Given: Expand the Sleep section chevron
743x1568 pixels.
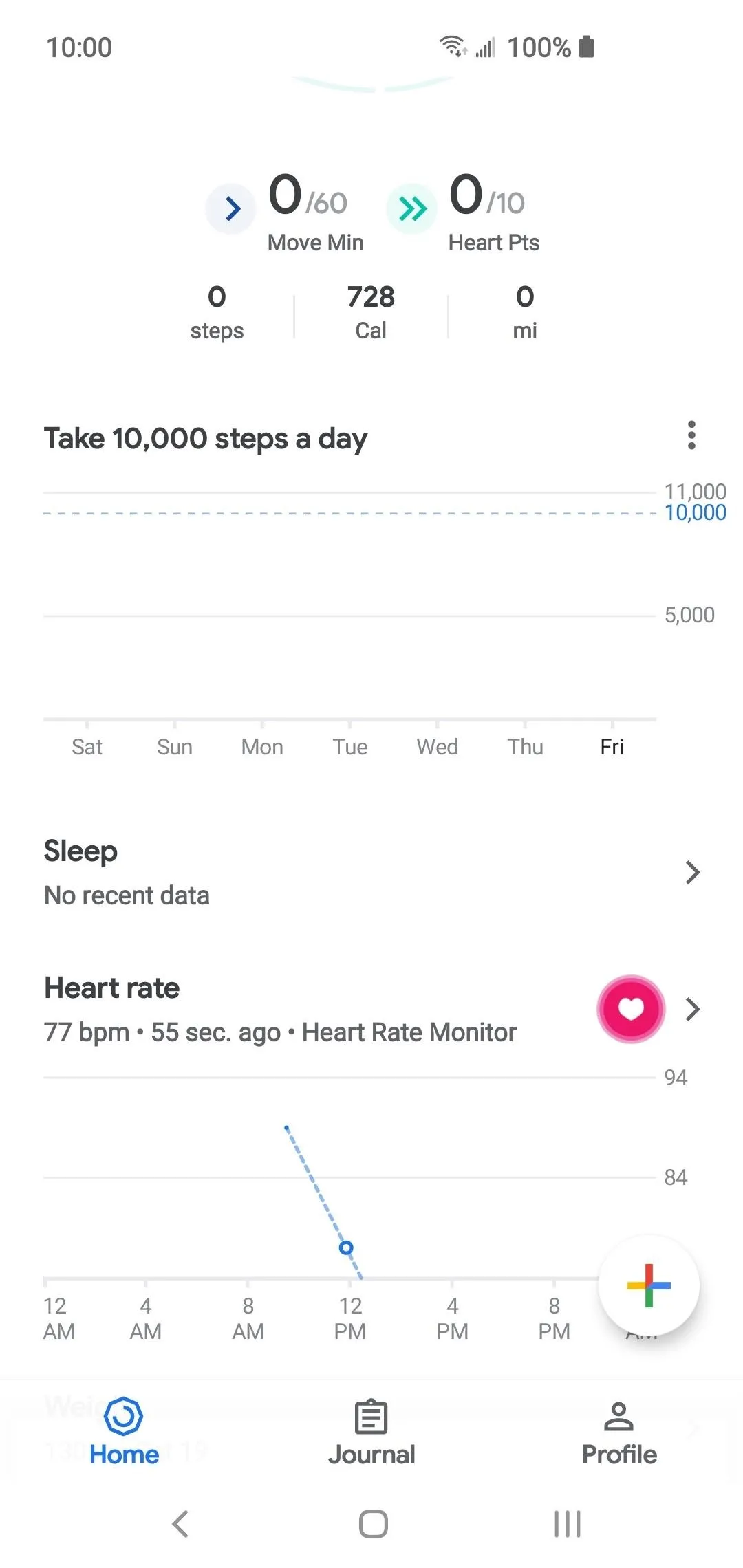Looking at the screenshot, I should (x=692, y=873).
